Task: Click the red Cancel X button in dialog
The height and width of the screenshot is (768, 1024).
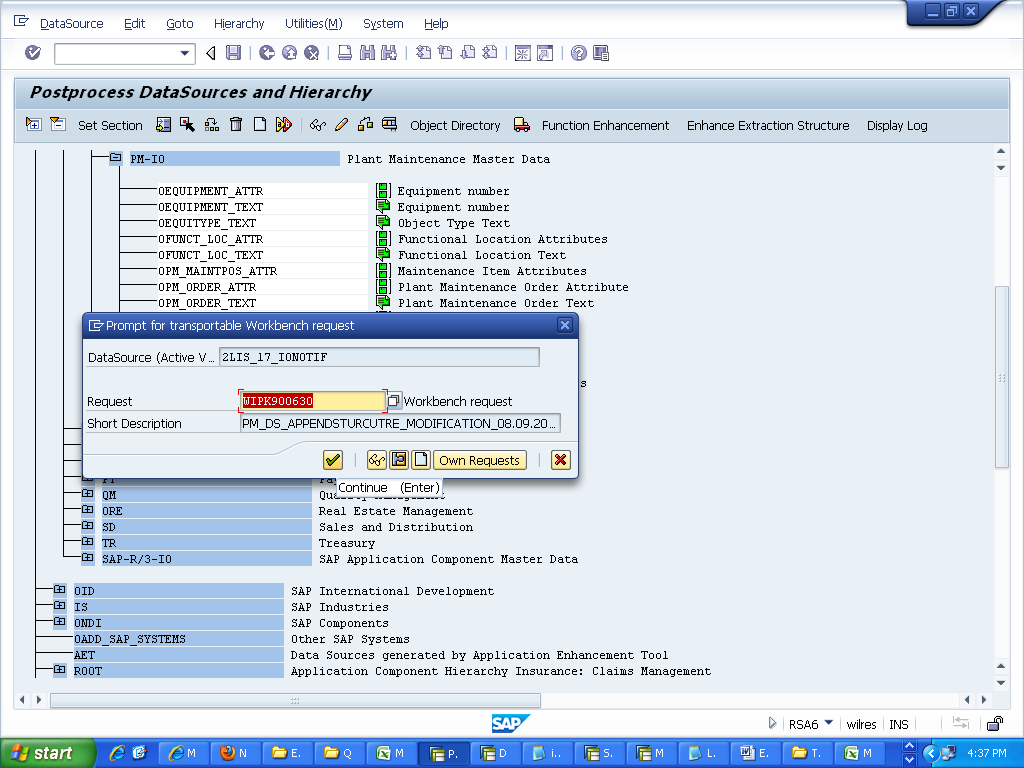Action: click(x=560, y=460)
